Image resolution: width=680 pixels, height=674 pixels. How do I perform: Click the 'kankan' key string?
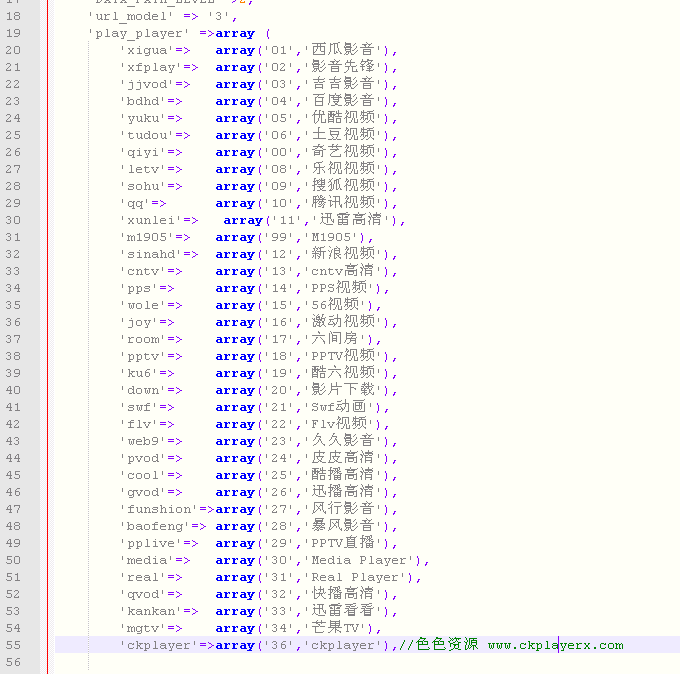[x=150, y=612]
